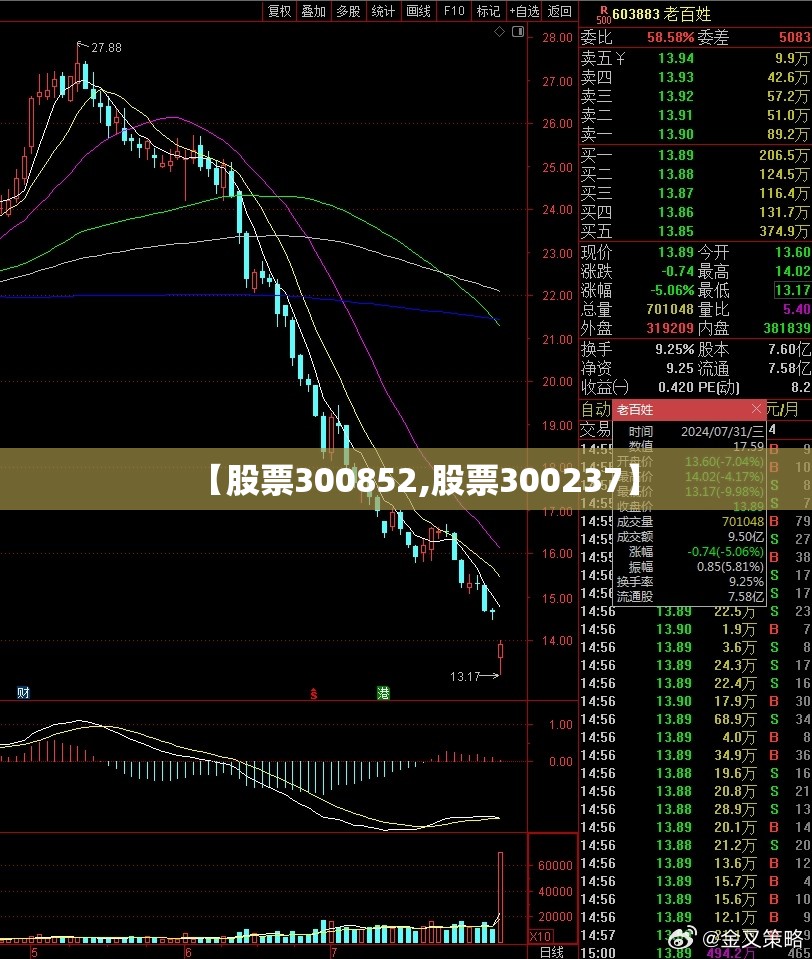The image size is (812, 959).
Task: Select the 13.17 low price label
Action: point(465,676)
